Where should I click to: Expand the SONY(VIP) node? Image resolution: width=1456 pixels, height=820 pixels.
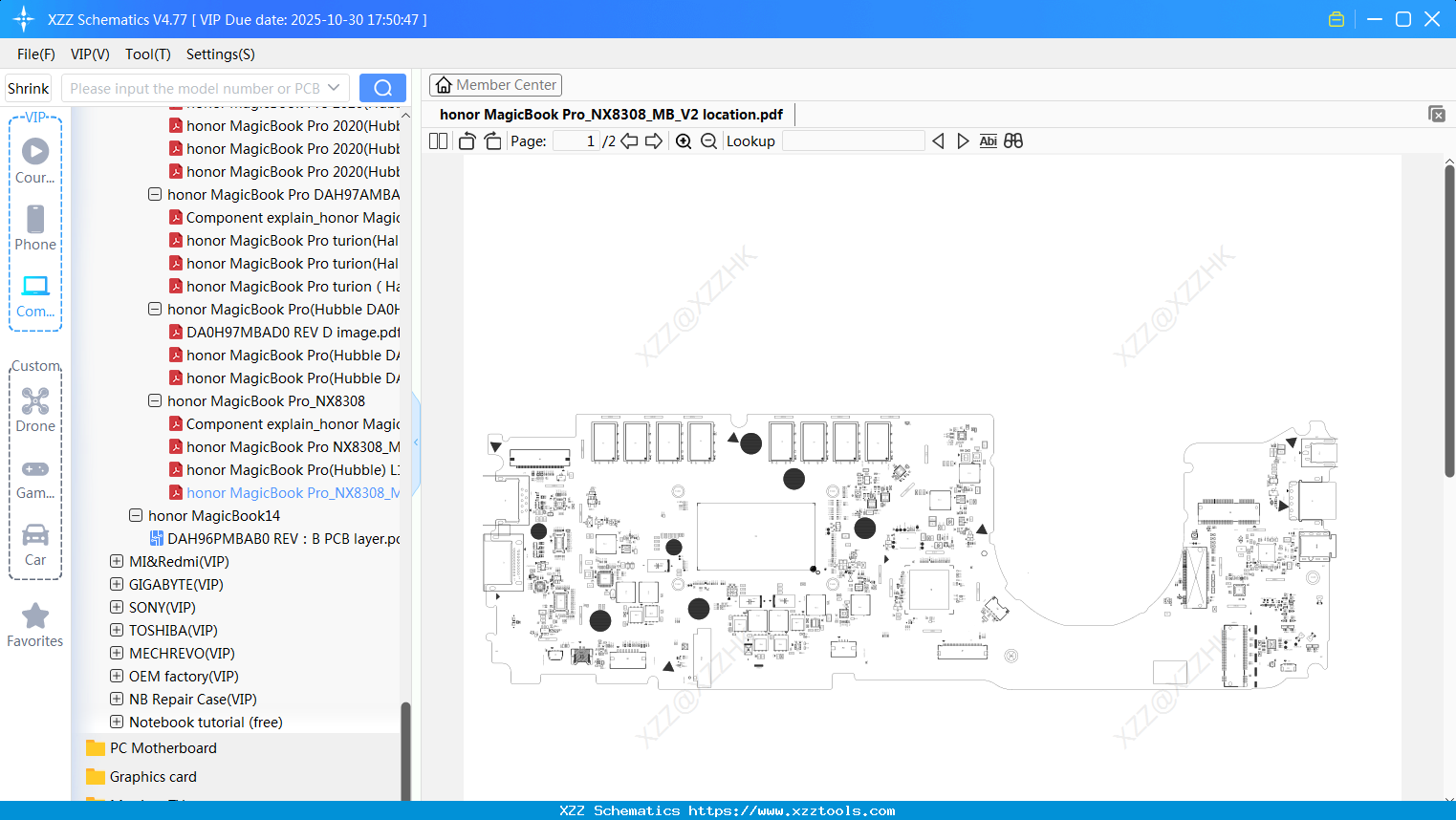point(117,607)
